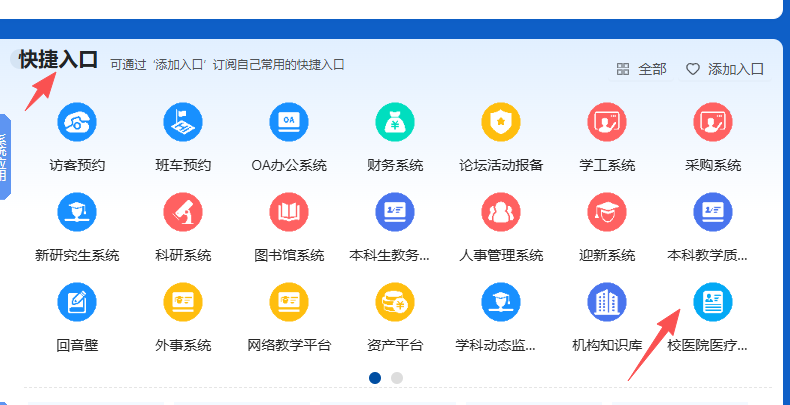Open the 访客预约 visitor reservation icon

[x=77, y=122]
